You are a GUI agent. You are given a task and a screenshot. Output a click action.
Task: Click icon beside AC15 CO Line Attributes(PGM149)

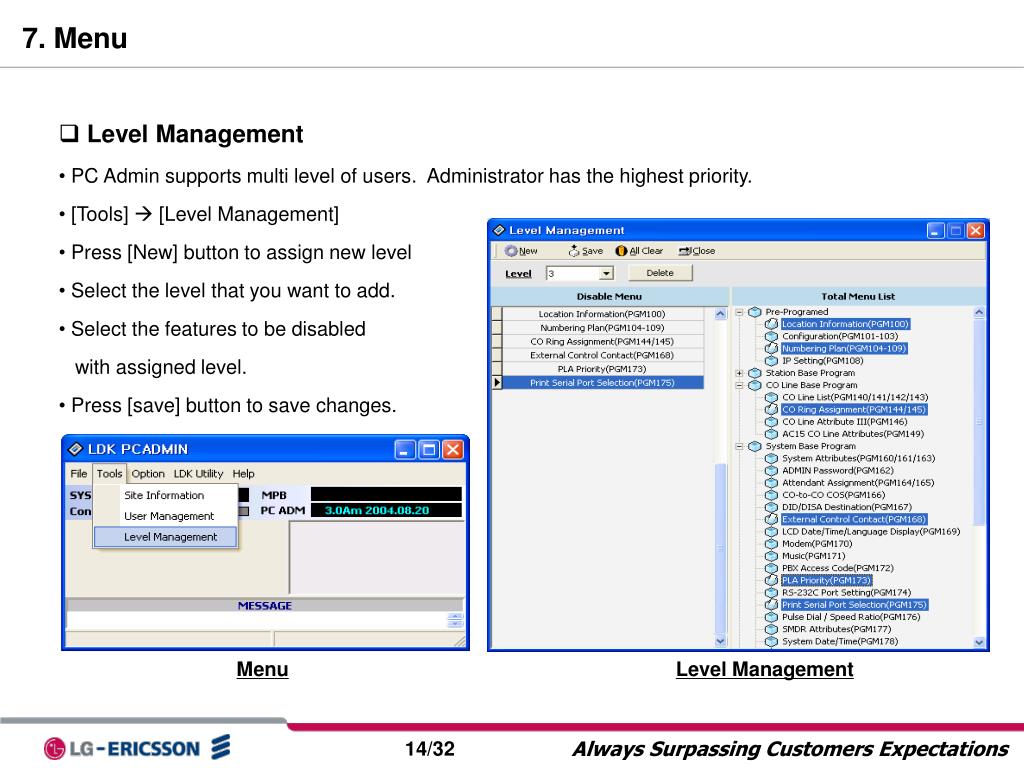771,434
